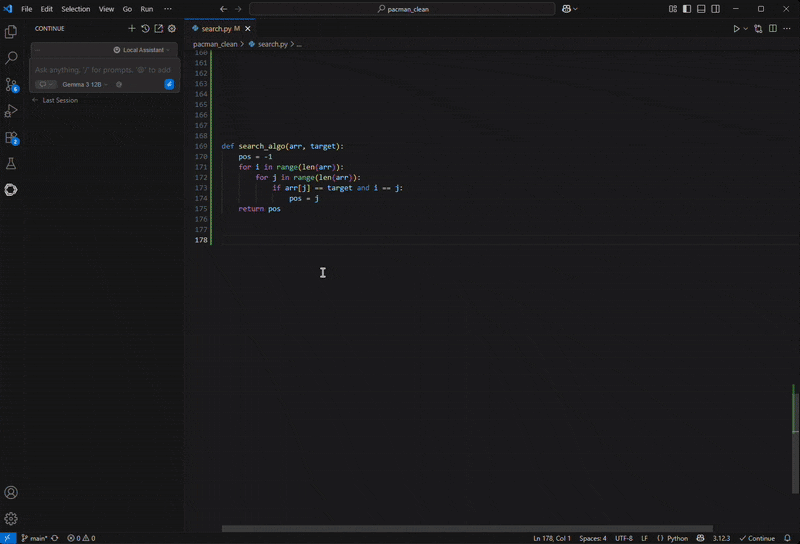800x544 pixels.
Task: Toggle primary side bar visibility
Action: 687,9
